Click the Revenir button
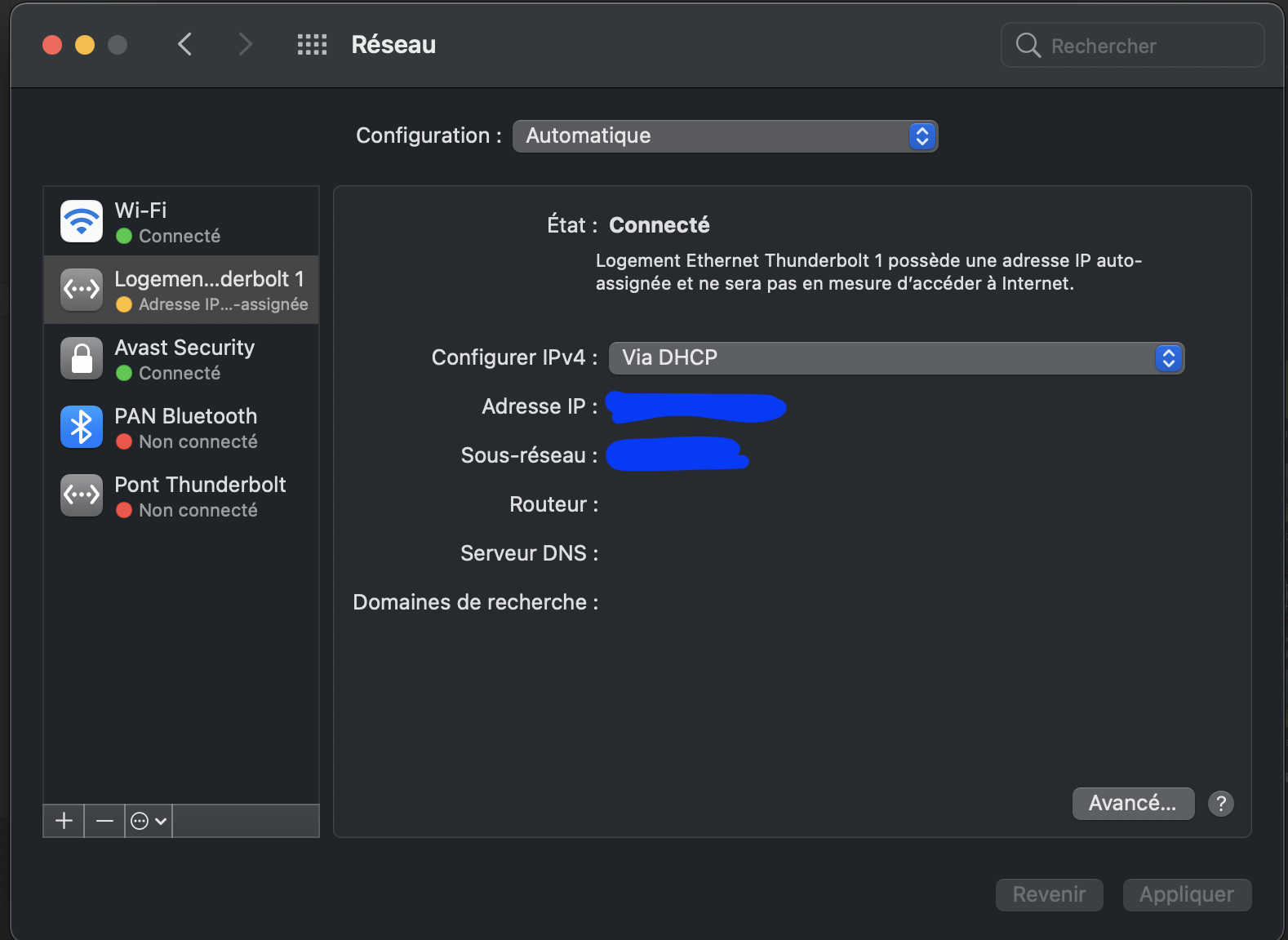 click(1049, 895)
